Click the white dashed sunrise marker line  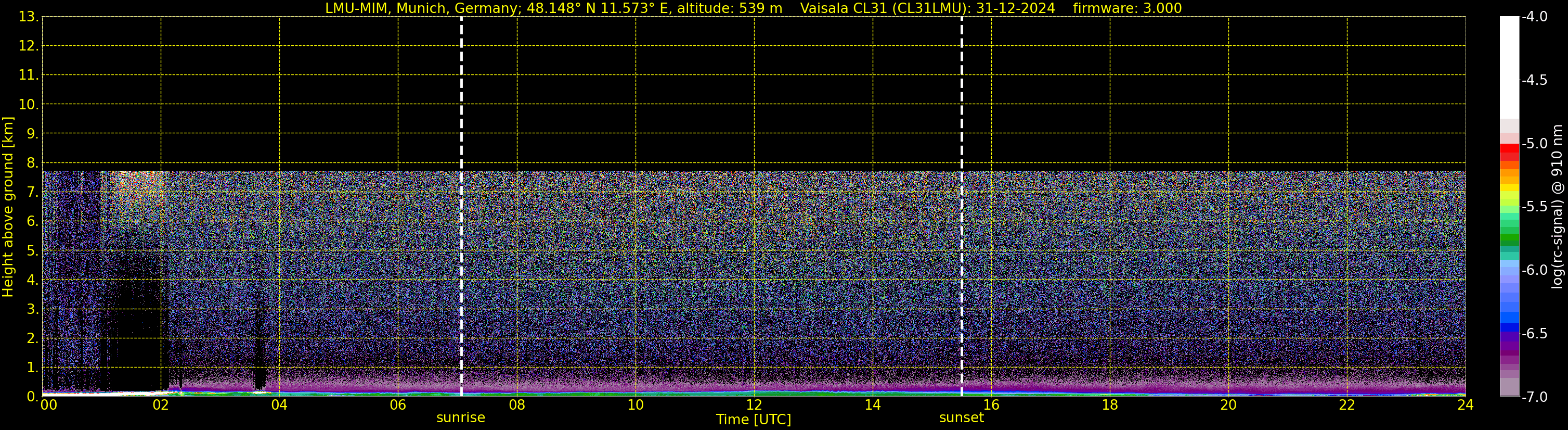click(x=461, y=207)
